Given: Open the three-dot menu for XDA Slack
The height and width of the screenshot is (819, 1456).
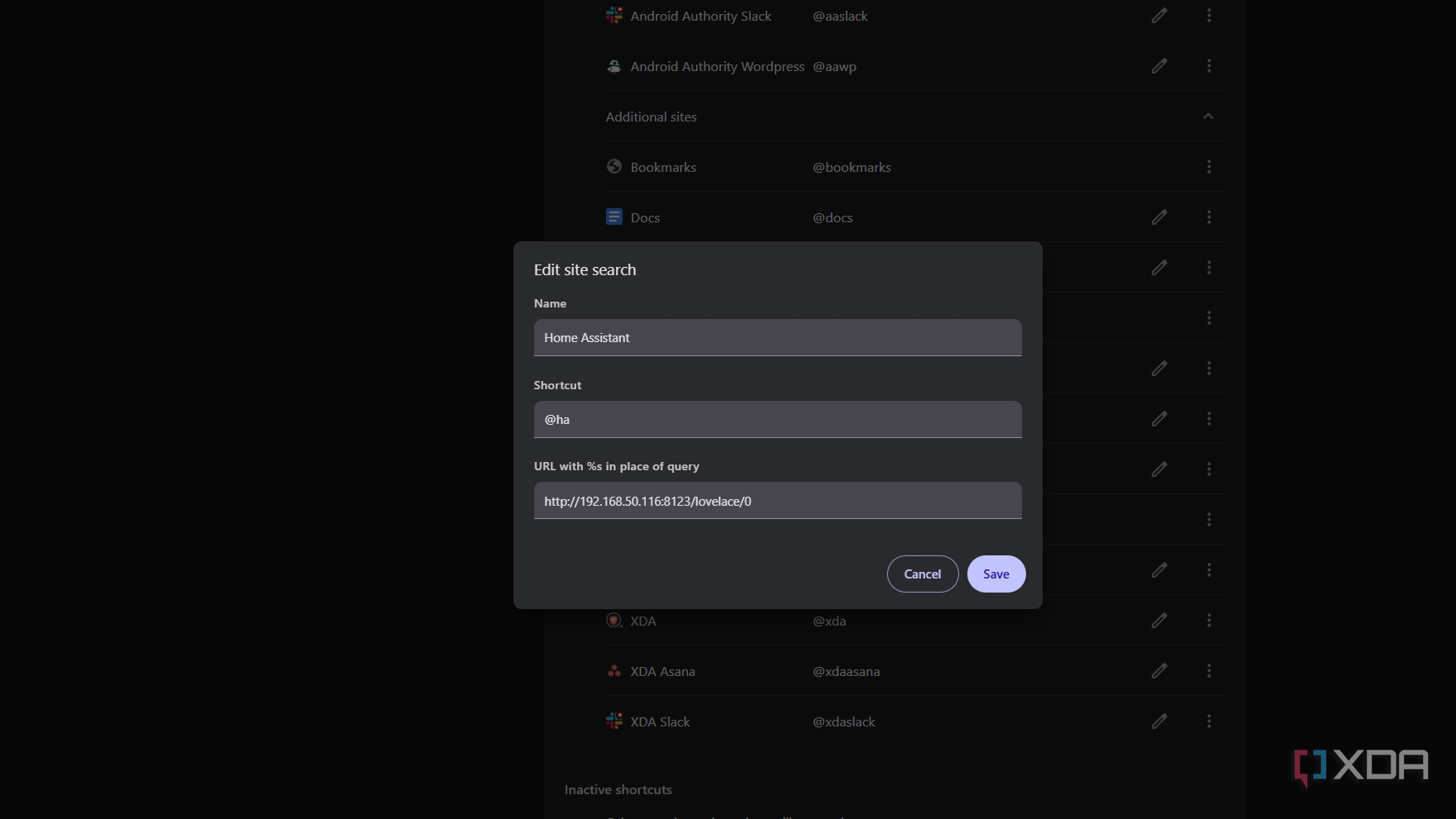Looking at the screenshot, I should click(x=1208, y=721).
